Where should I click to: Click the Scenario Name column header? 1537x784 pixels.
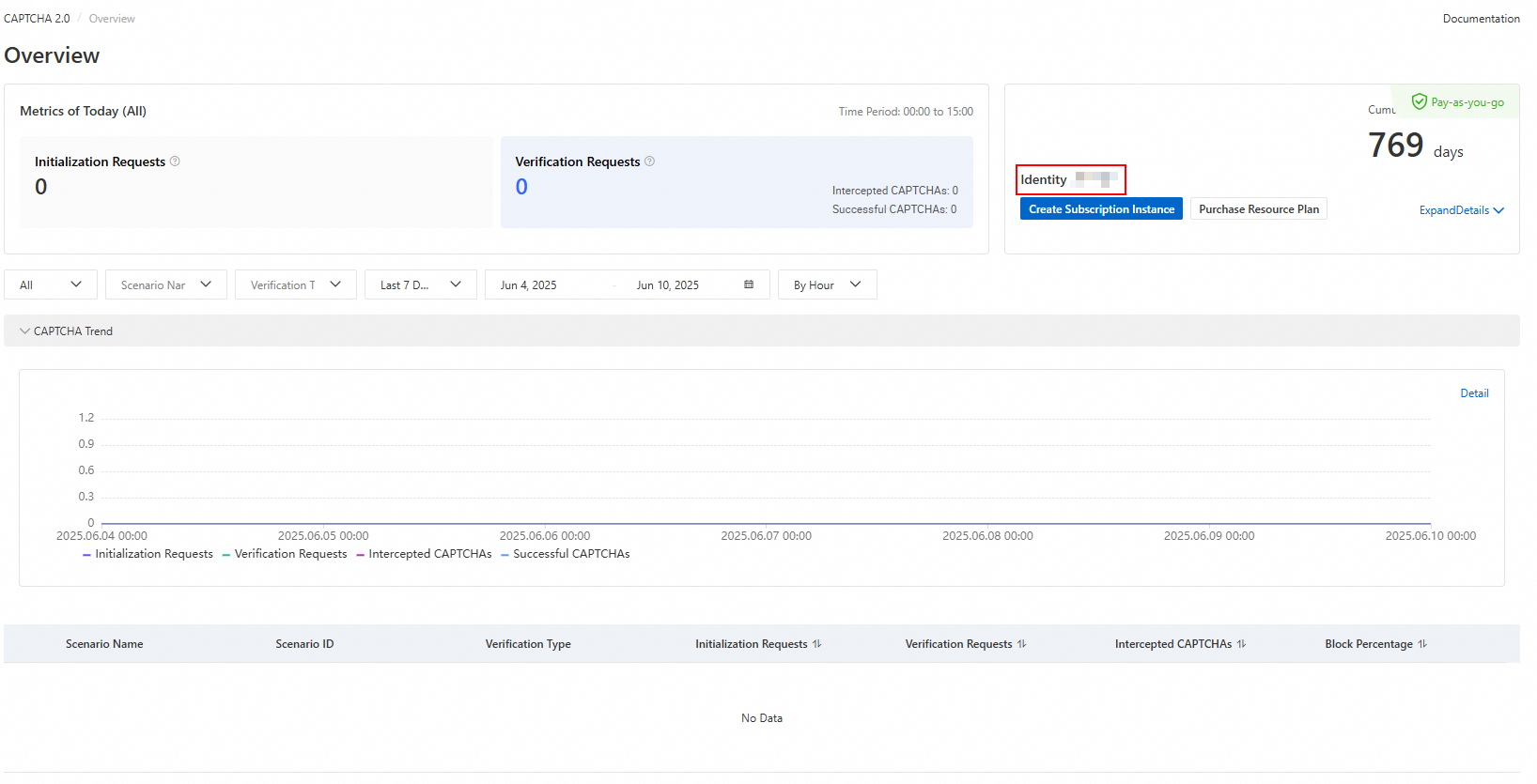pyautogui.click(x=104, y=644)
